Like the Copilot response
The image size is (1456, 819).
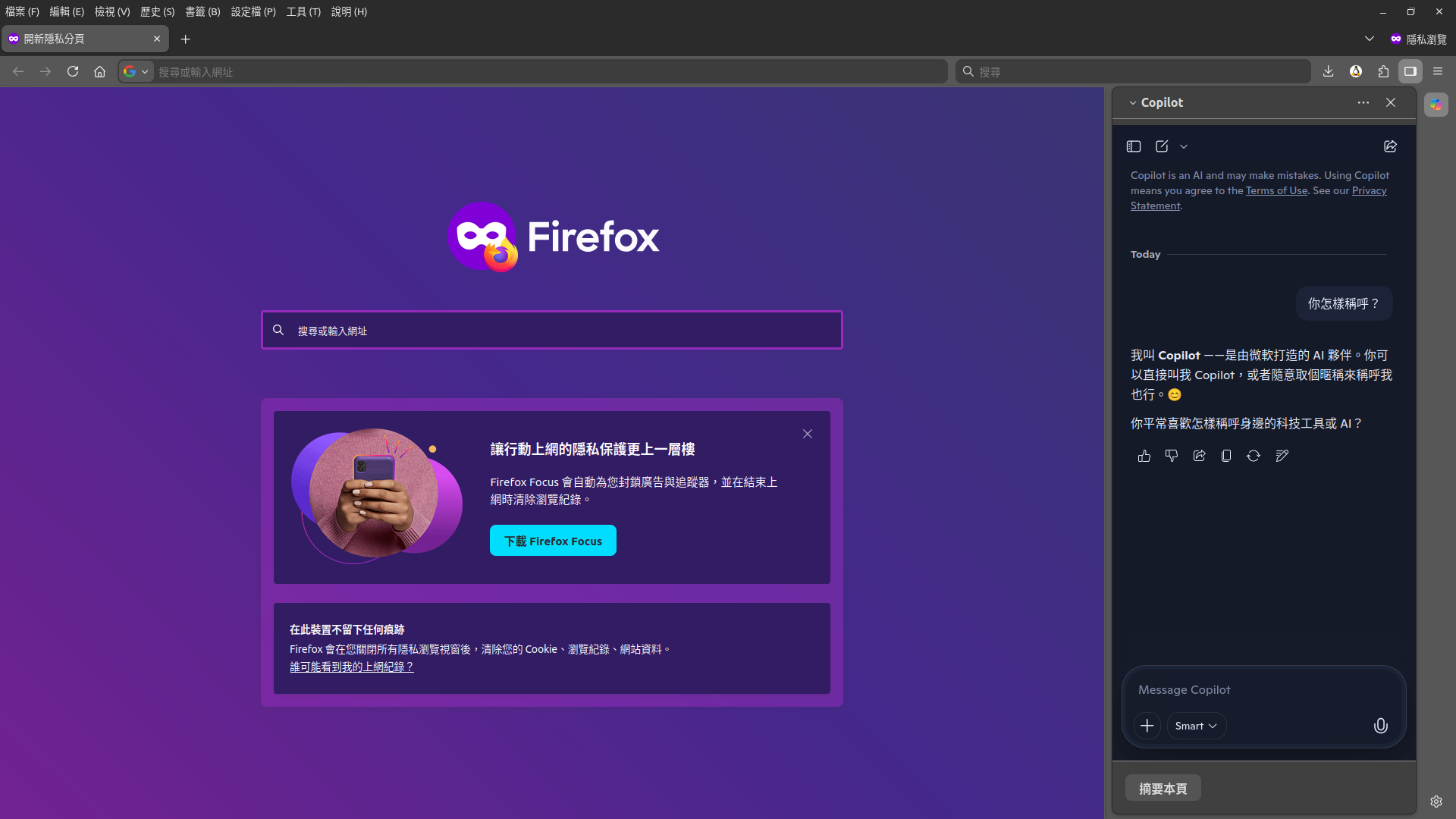point(1144,456)
